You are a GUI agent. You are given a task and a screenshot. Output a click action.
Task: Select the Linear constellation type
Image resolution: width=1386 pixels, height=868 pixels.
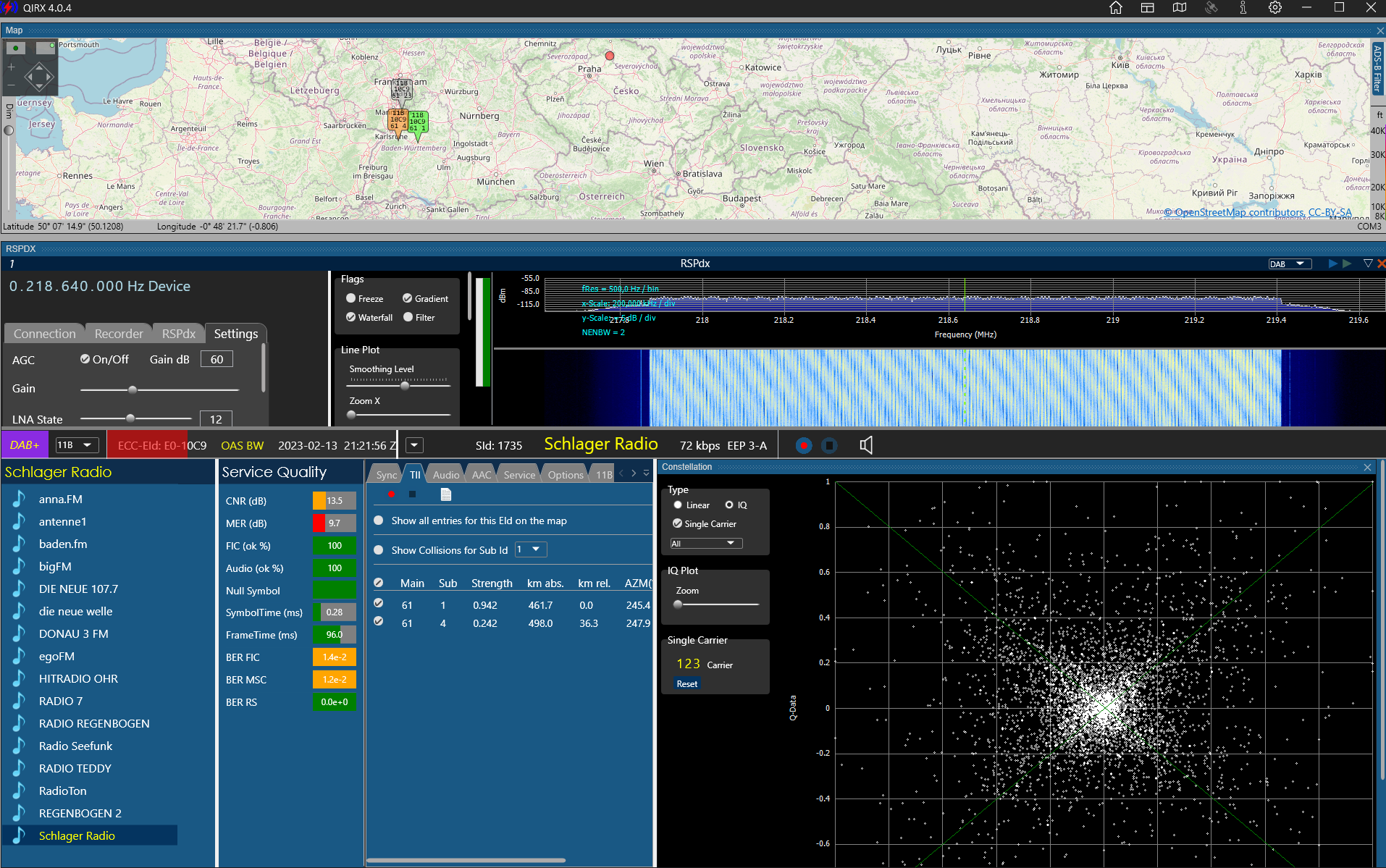678,505
